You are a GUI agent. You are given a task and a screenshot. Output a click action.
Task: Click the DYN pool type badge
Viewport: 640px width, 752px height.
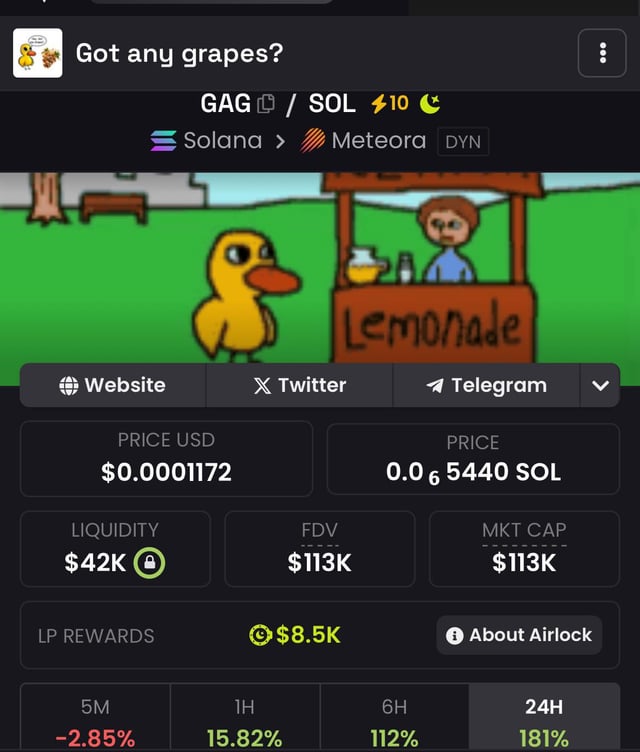(463, 141)
